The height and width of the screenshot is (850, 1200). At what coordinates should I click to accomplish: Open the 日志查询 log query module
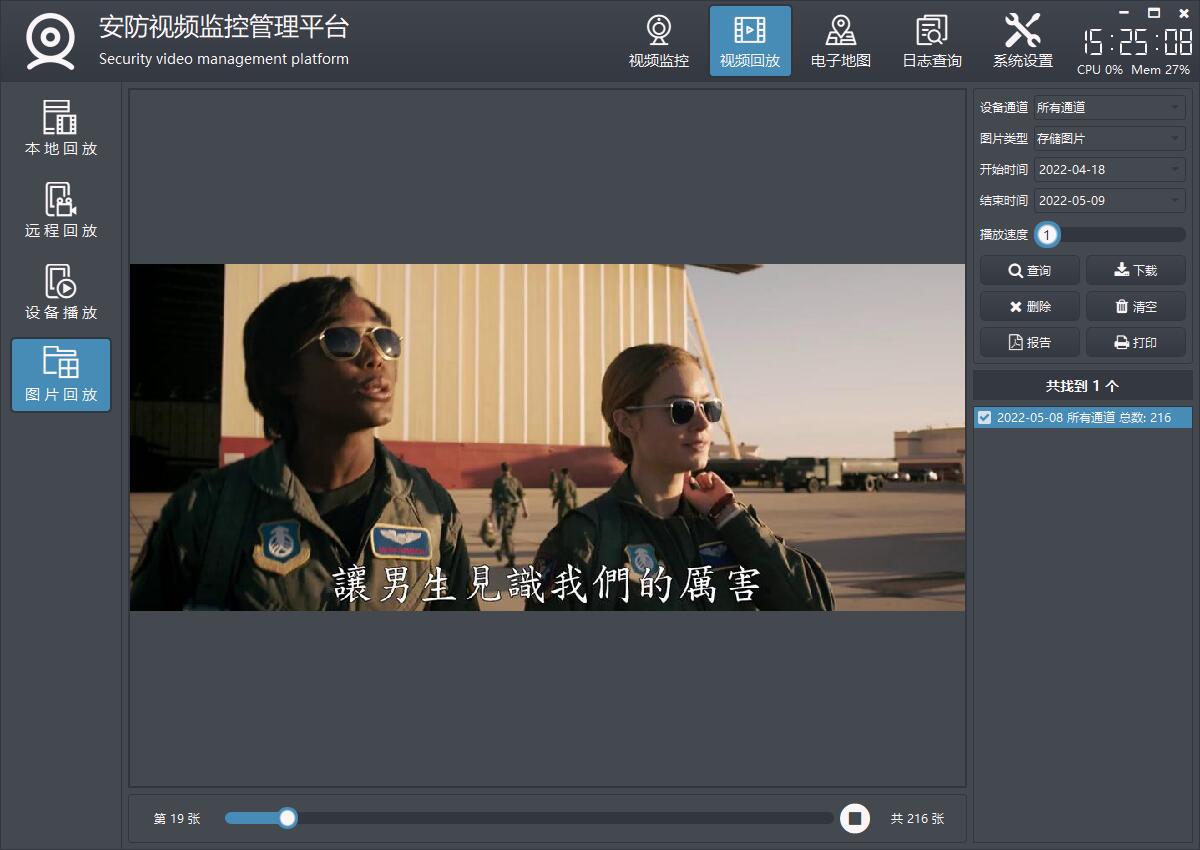(x=931, y=42)
